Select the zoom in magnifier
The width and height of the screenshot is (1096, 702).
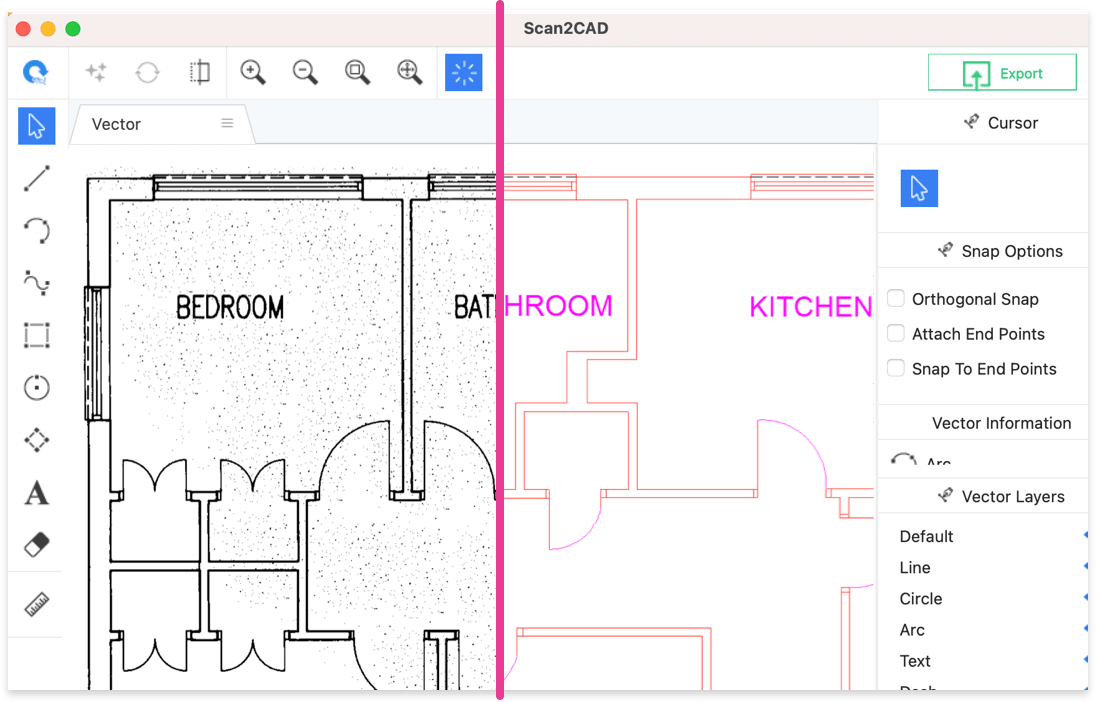[x=253, y=71]
